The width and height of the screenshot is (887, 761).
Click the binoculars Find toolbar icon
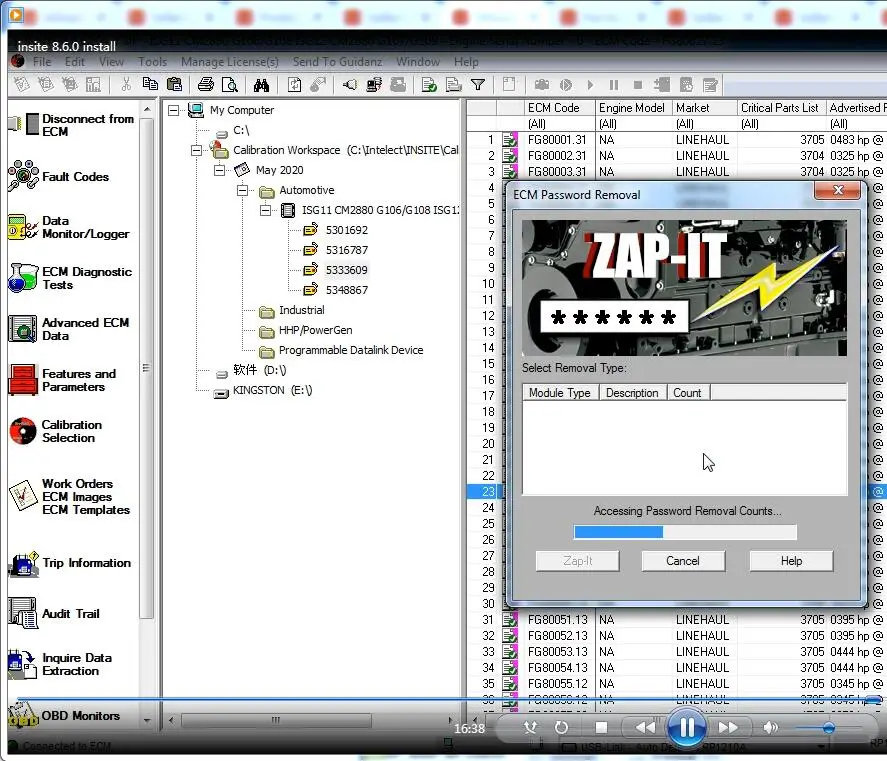tap(261, 85)
